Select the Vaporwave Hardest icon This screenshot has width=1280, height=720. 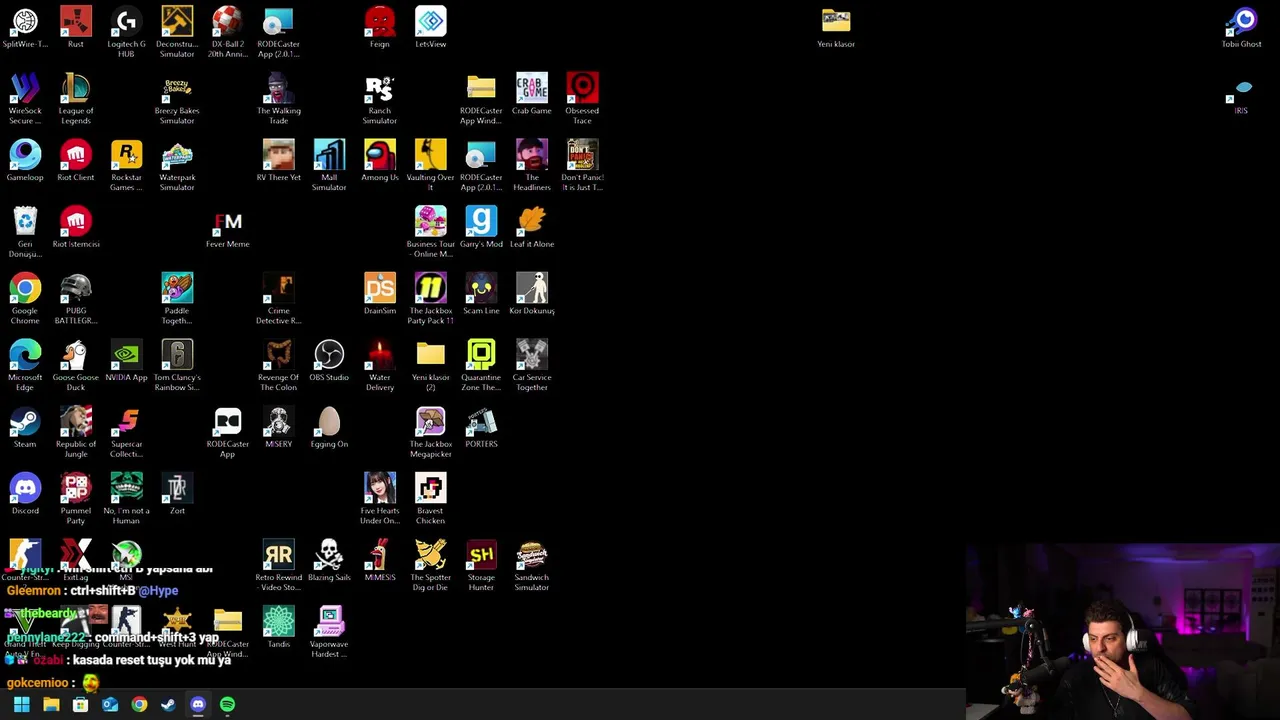click(329, 631)
